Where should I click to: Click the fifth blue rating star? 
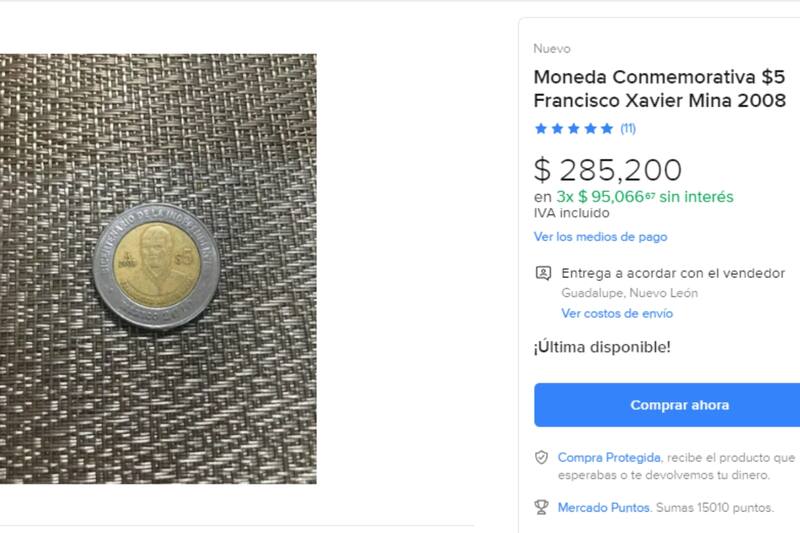tap(607, 129)
